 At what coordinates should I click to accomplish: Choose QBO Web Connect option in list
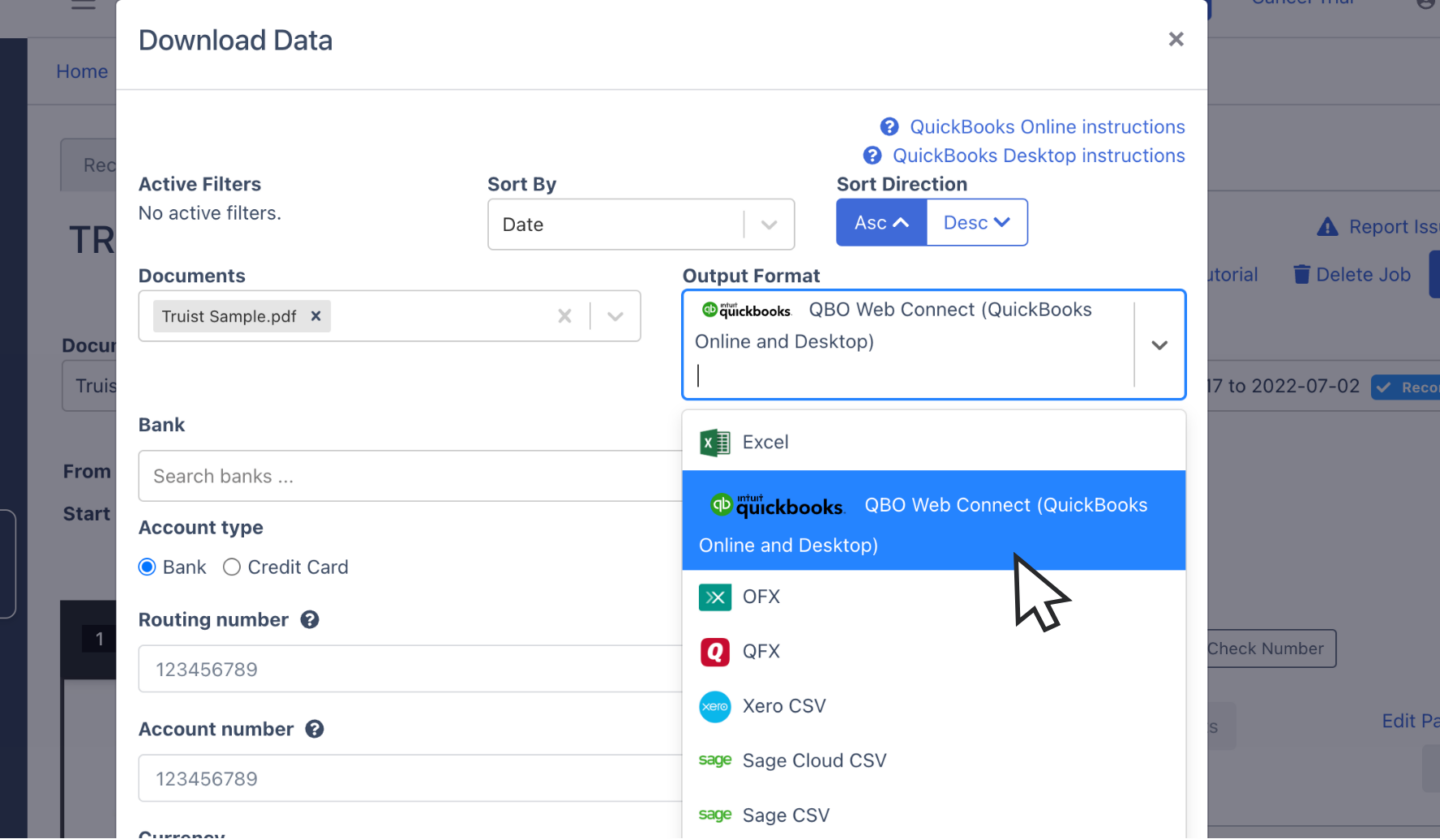click(934, 521)
